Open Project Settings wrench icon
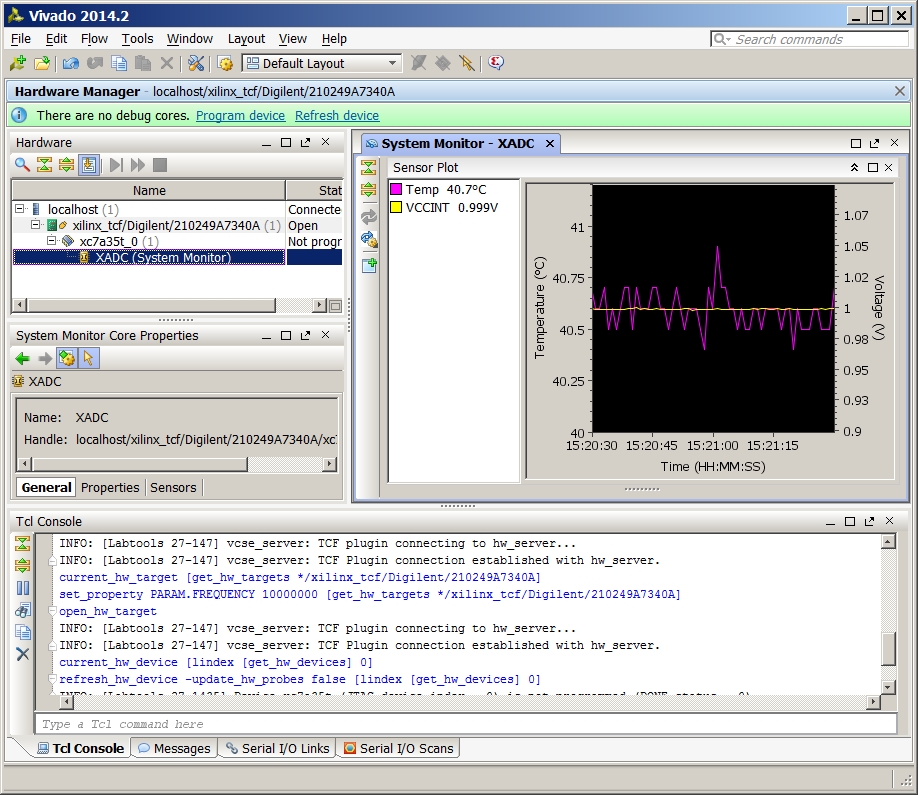This screenshot has height=795, width=918. tap(196, 63)
